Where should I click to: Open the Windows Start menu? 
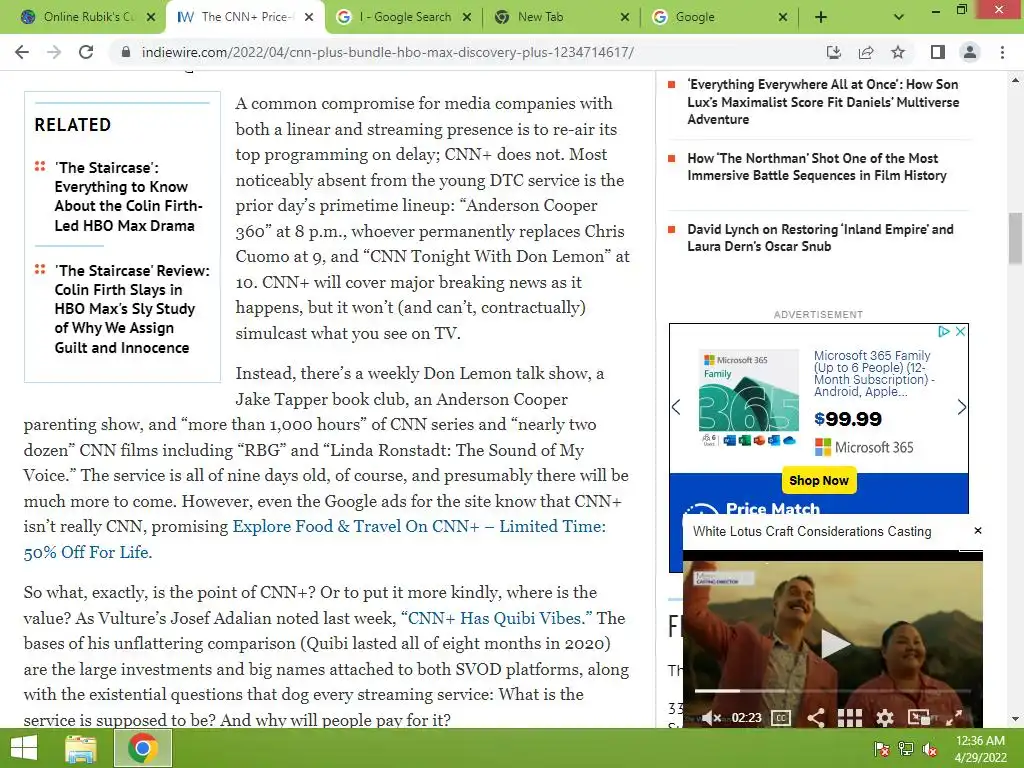pyautogui.click(x=24, y=748)
